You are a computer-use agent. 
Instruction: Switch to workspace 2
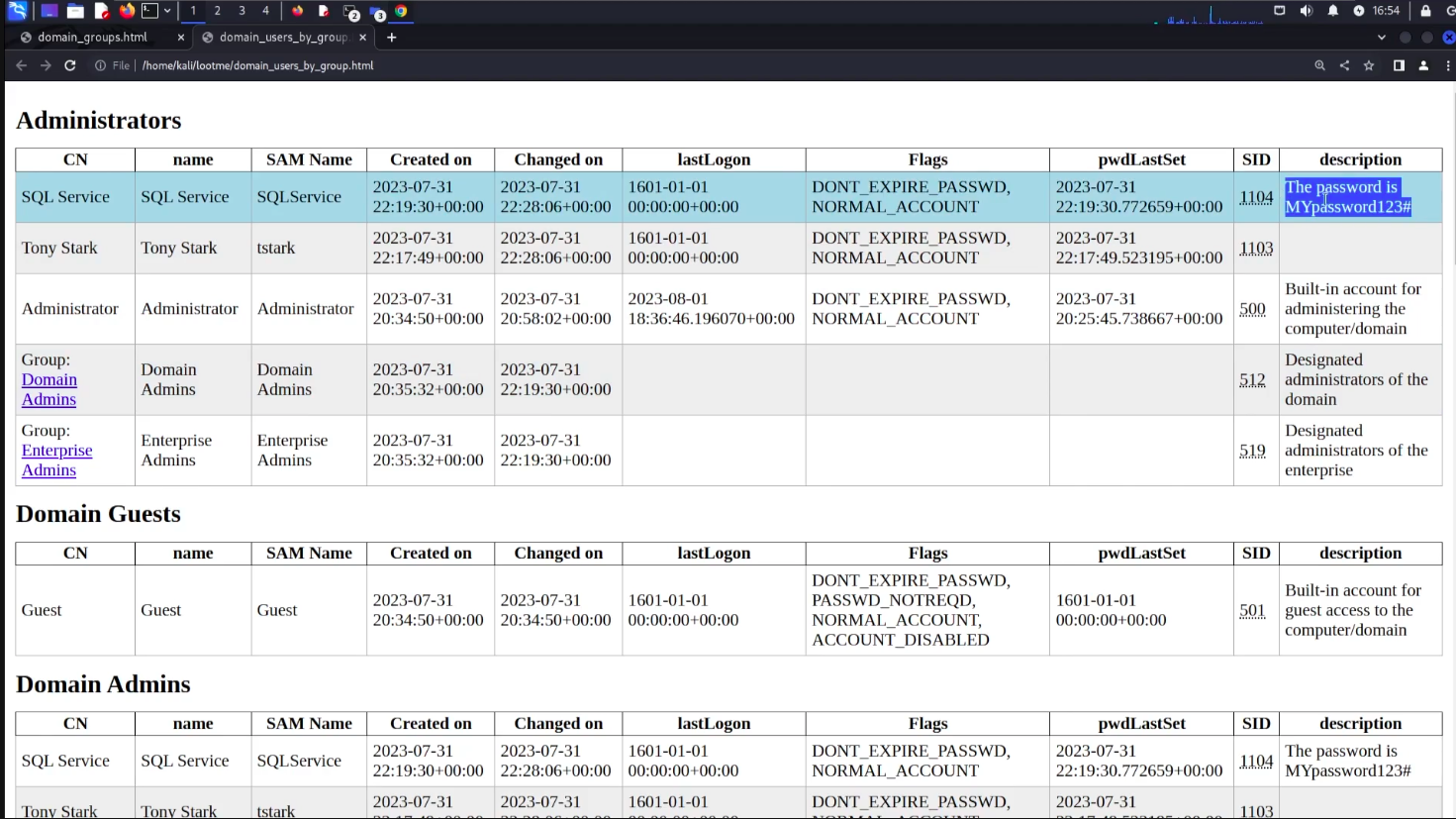(218, 11)
